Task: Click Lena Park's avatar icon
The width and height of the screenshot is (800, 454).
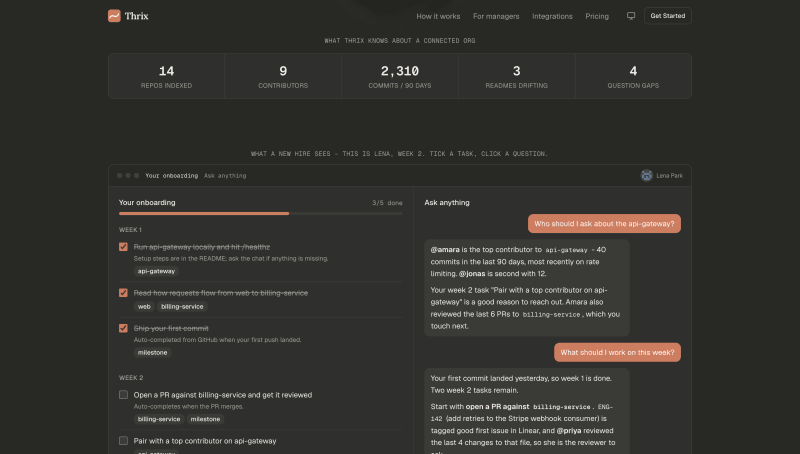Action: [646, 175]
